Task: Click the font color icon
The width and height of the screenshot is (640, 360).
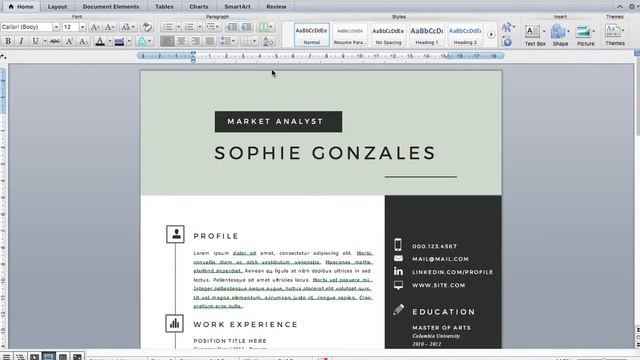Action: 100,41
